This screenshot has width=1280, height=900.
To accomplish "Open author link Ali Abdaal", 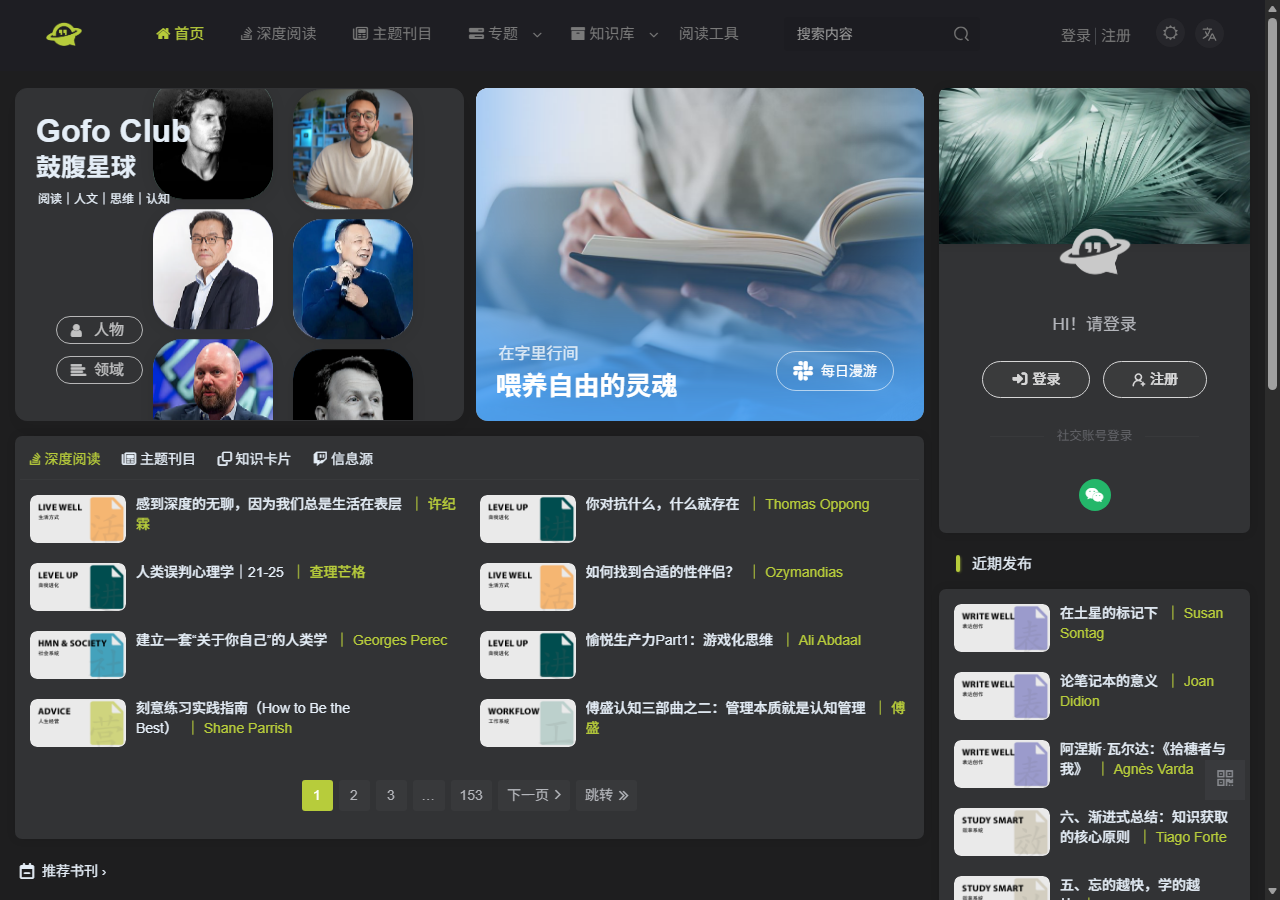I will 830,640.
